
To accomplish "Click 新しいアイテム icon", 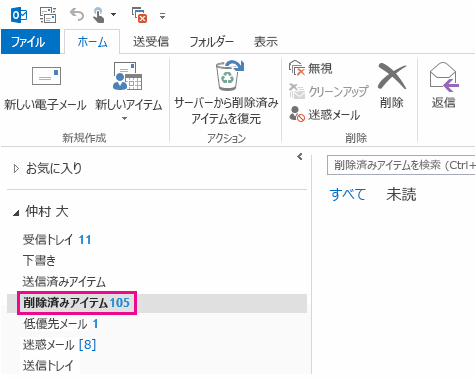I will 128,76.
